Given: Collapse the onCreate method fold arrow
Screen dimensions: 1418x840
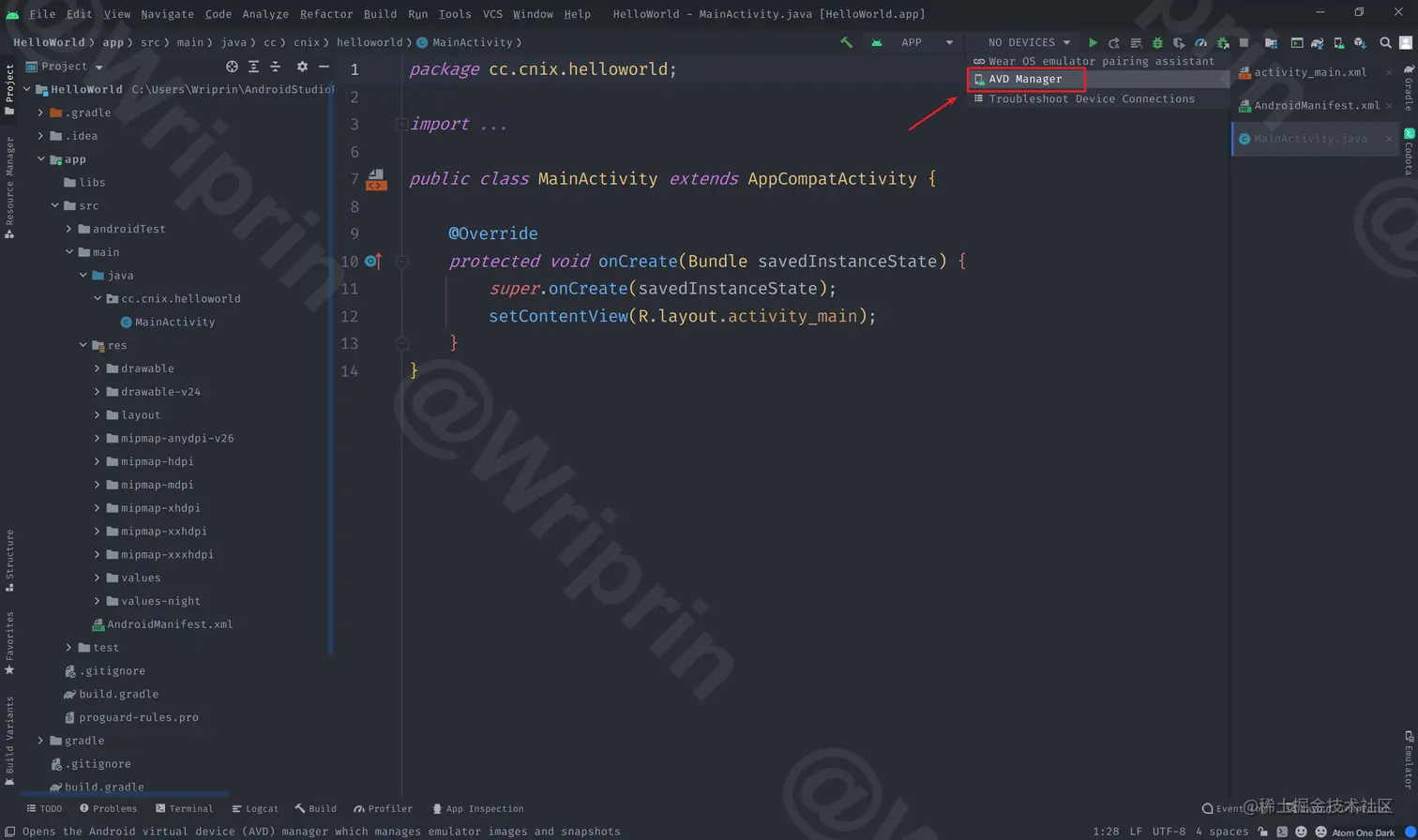Looking at the screenshot, I should [x=402, y=261].
